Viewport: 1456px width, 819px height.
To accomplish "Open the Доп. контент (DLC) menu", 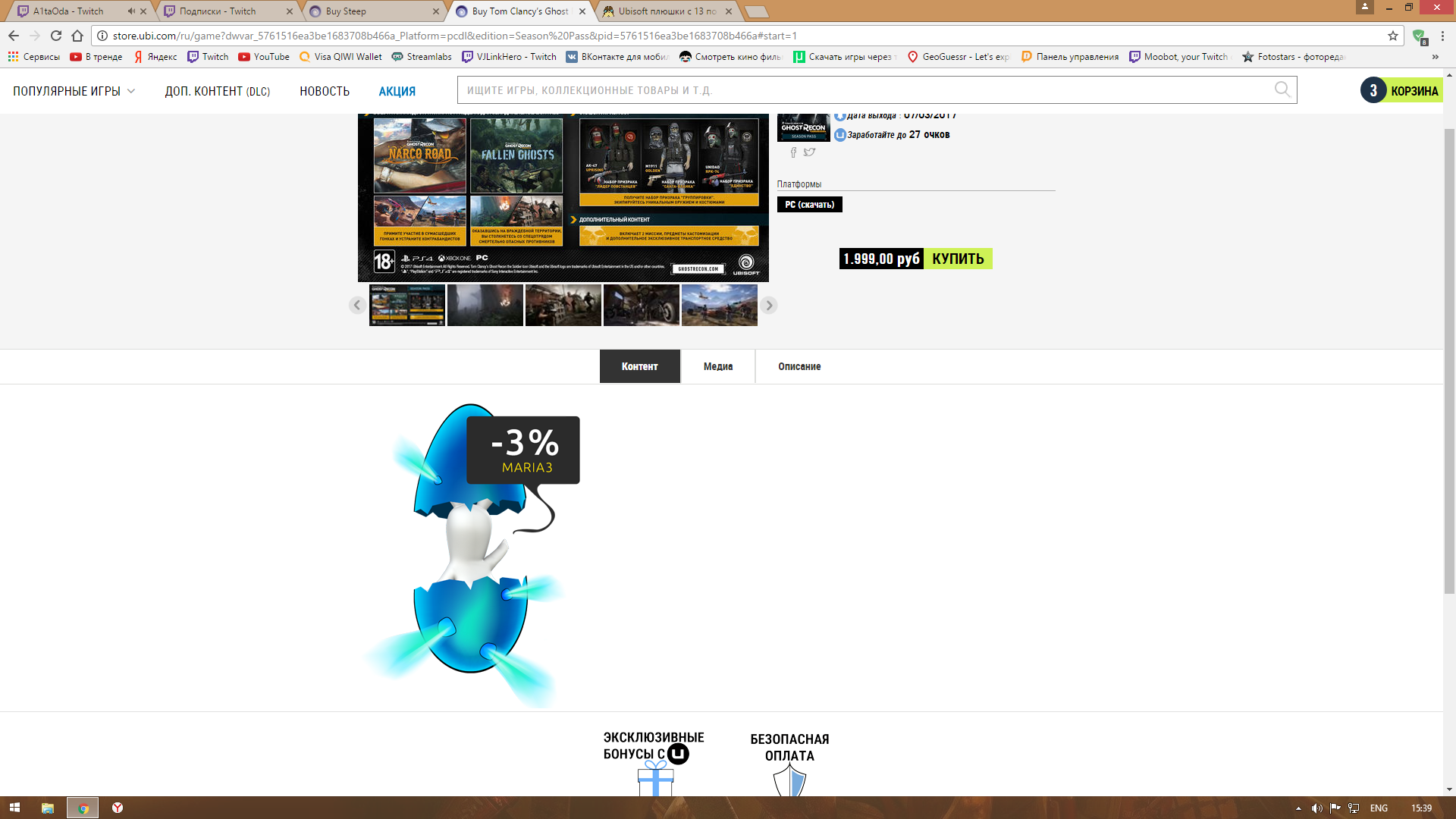I will click(x=218, y=91).
